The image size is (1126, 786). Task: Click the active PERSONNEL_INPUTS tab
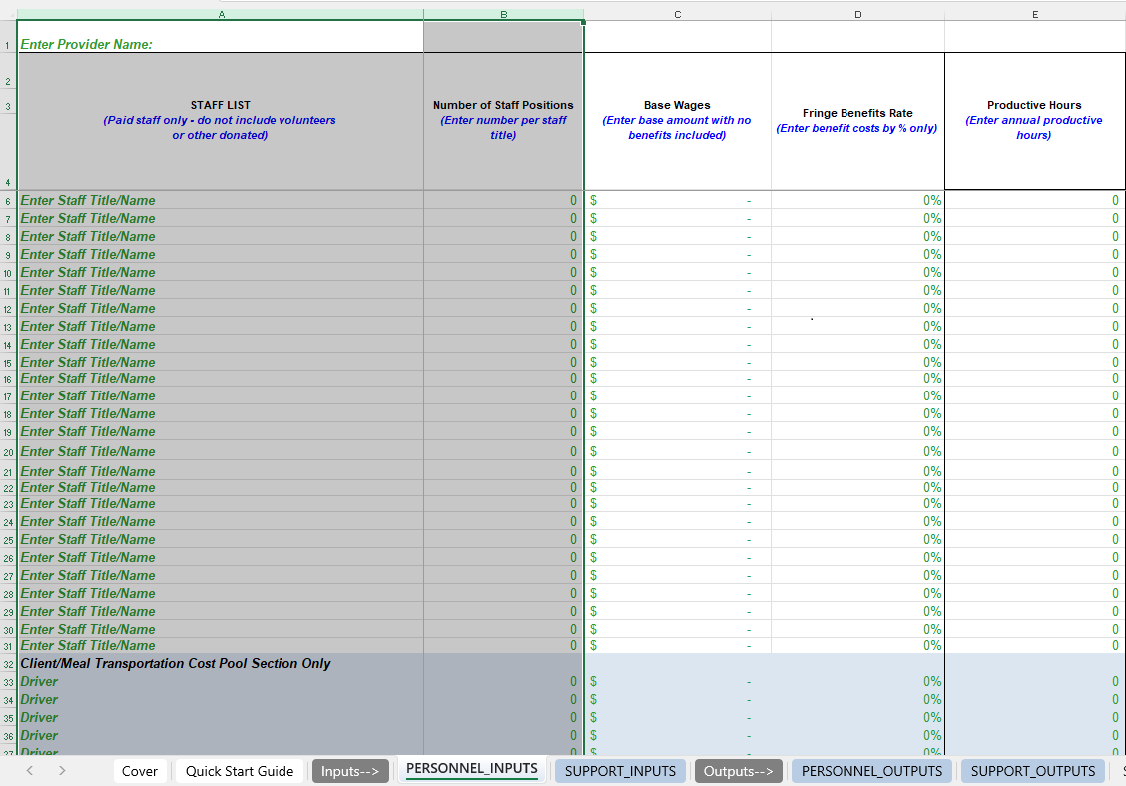472,770
